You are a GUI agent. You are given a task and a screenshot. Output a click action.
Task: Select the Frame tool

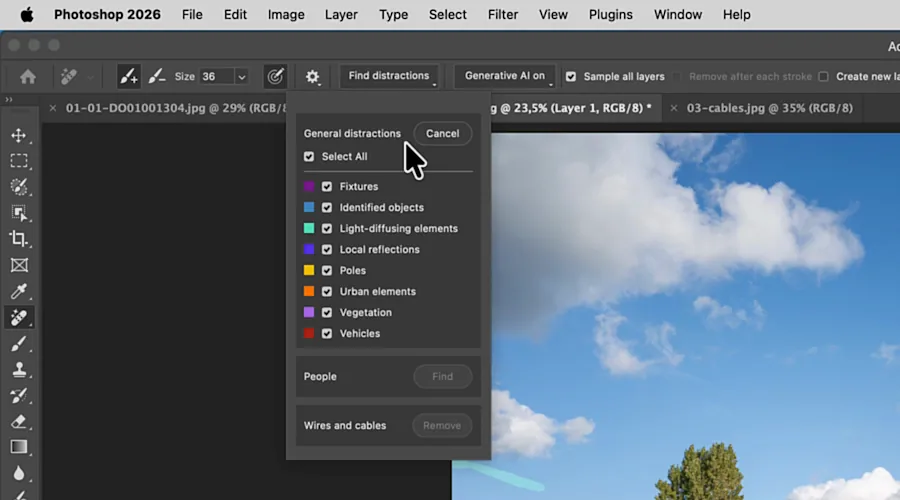point(18,265)
